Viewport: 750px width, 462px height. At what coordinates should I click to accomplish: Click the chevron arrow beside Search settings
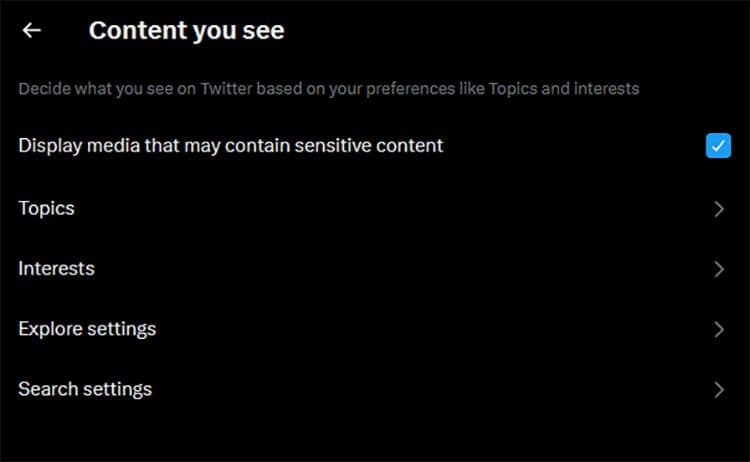pos(719,389)
